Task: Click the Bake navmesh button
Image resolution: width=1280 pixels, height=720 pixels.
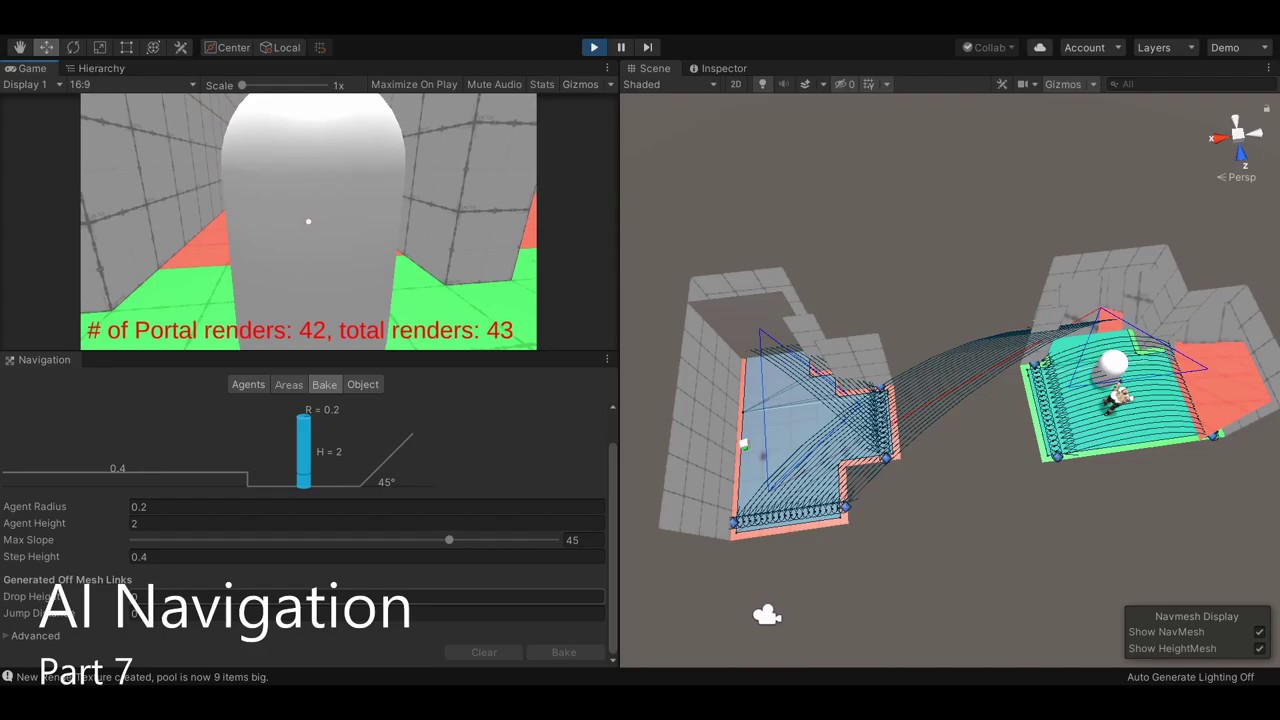Action: coord(564,652)
